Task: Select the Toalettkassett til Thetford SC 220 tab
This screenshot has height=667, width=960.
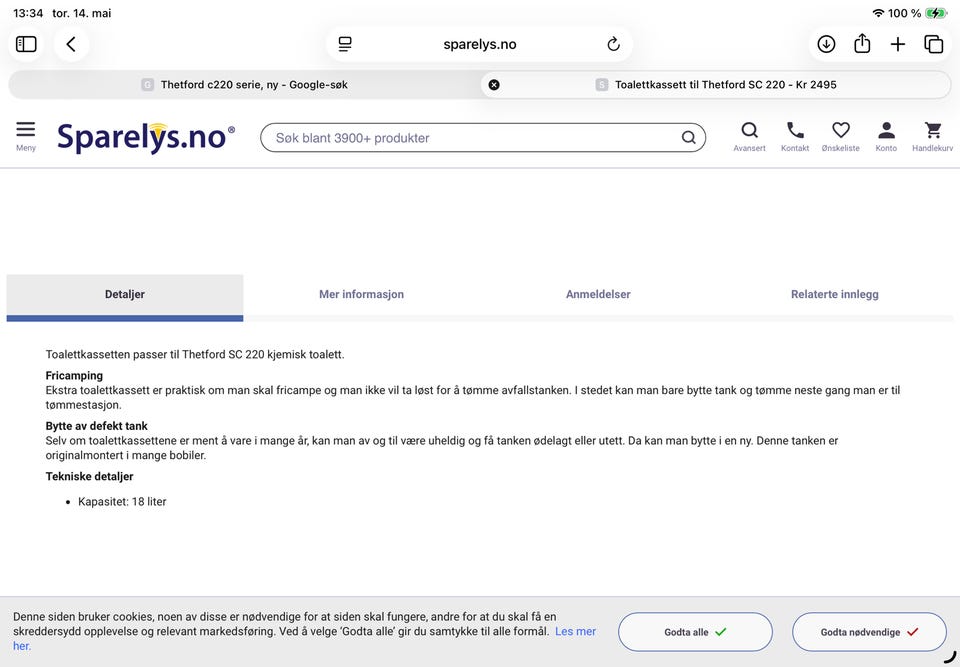Action: pos(716,85)
